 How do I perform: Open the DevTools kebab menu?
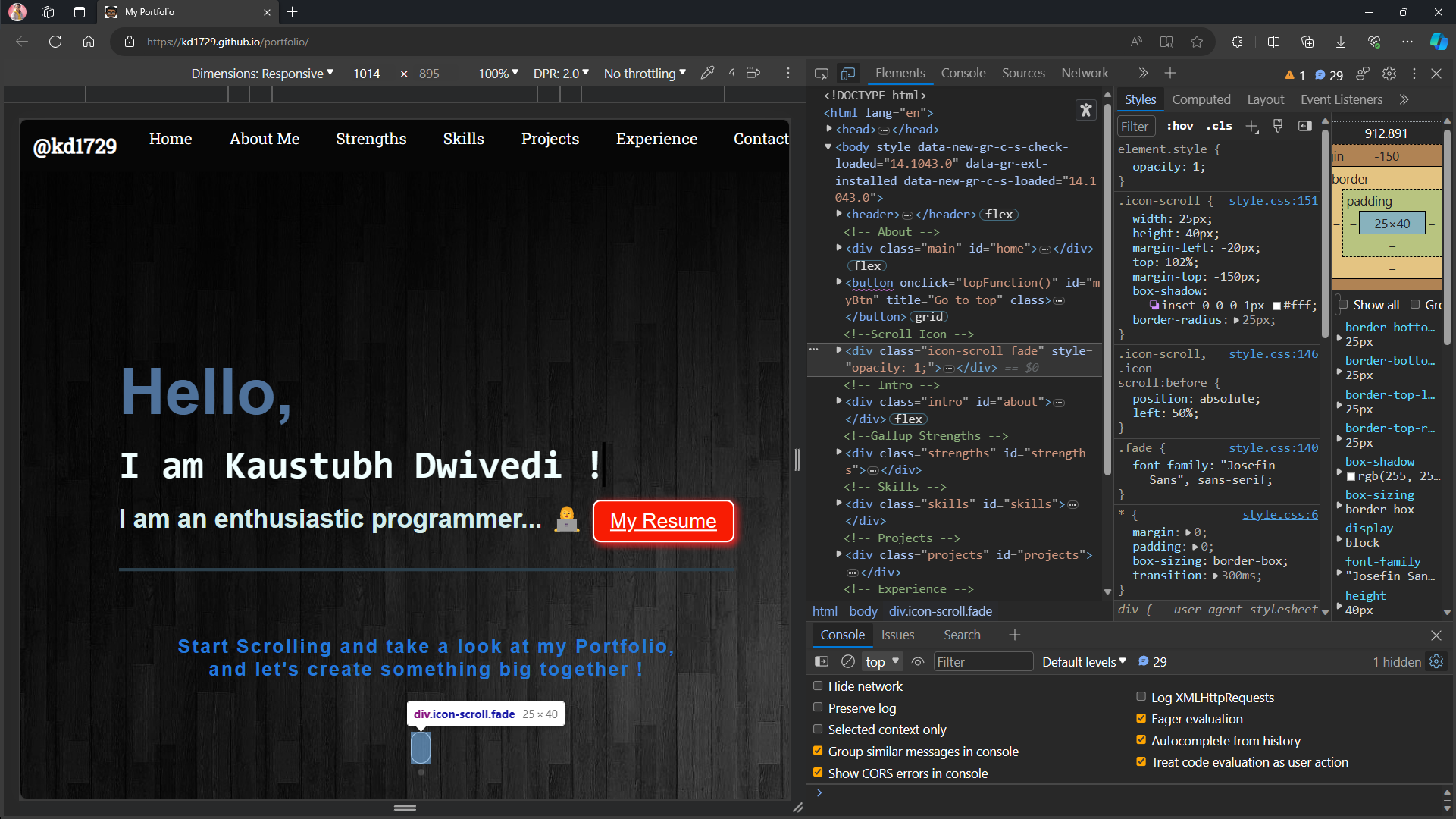[x=1414, y=74]
